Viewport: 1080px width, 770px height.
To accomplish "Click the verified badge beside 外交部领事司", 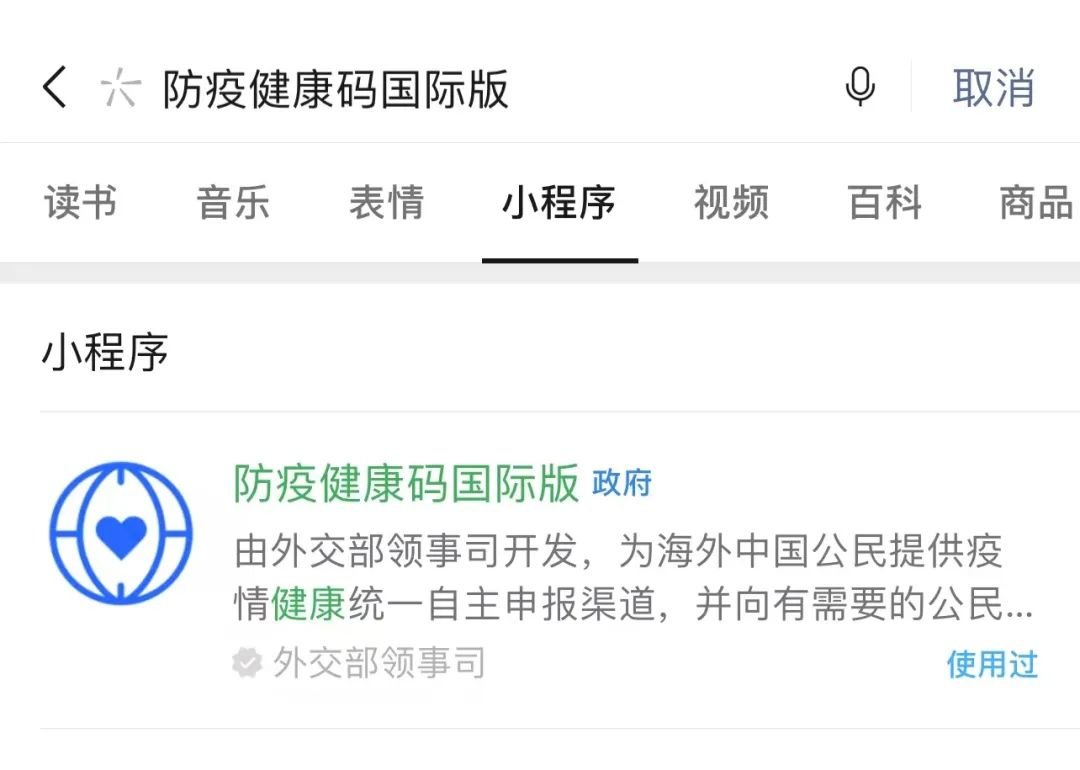I will (247, 663).
